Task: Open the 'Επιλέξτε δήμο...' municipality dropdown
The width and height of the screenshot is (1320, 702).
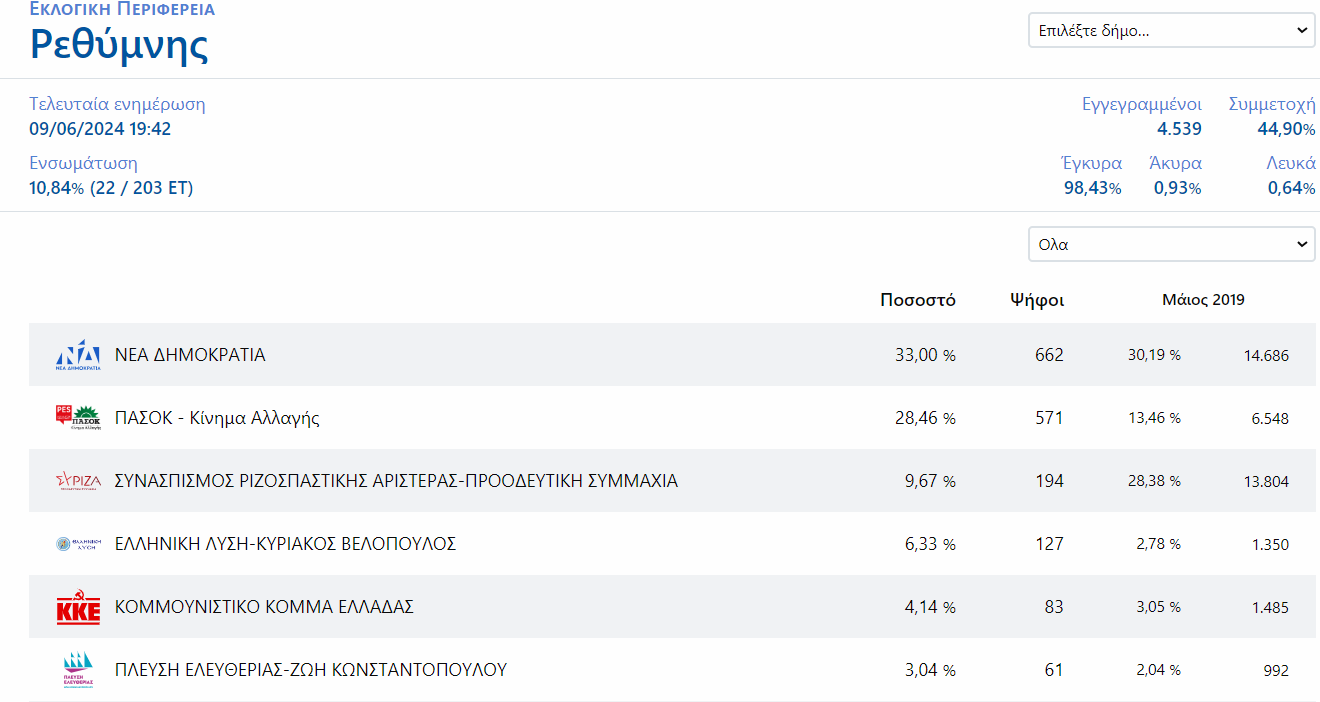Action: 1172,30
